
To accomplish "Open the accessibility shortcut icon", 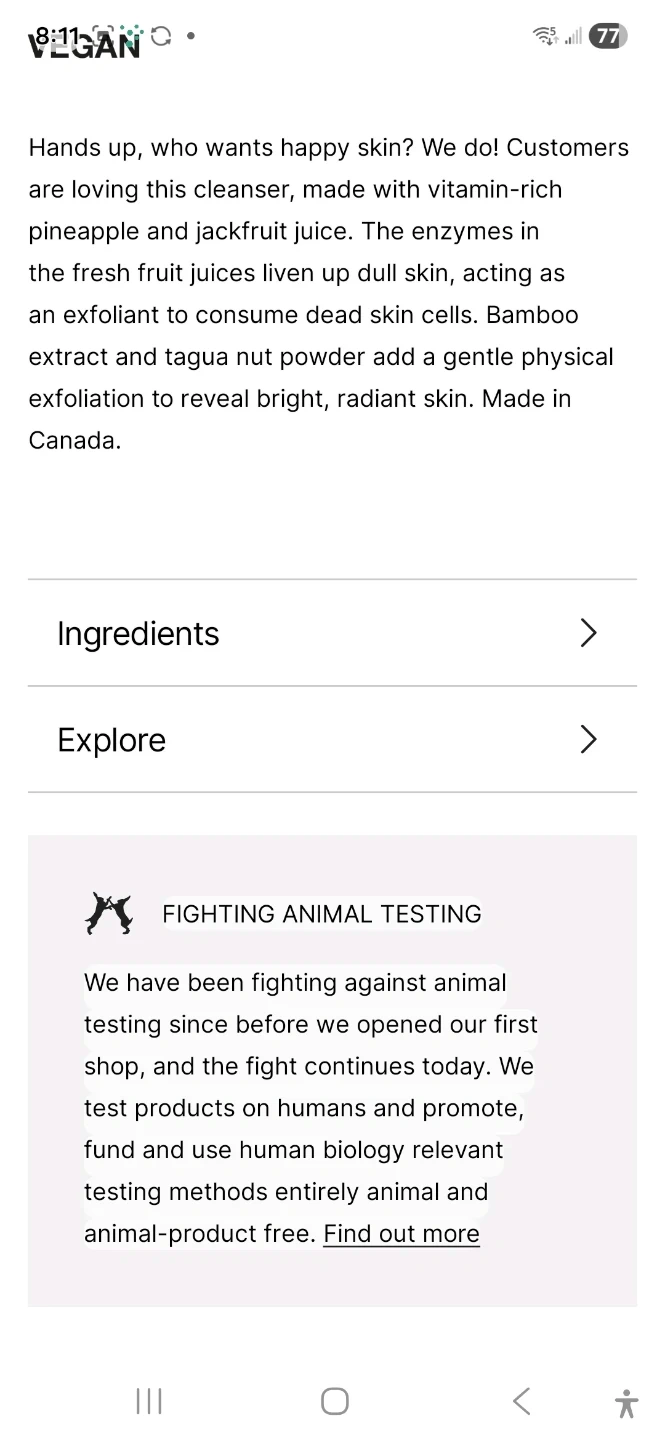I will 626,1403.
